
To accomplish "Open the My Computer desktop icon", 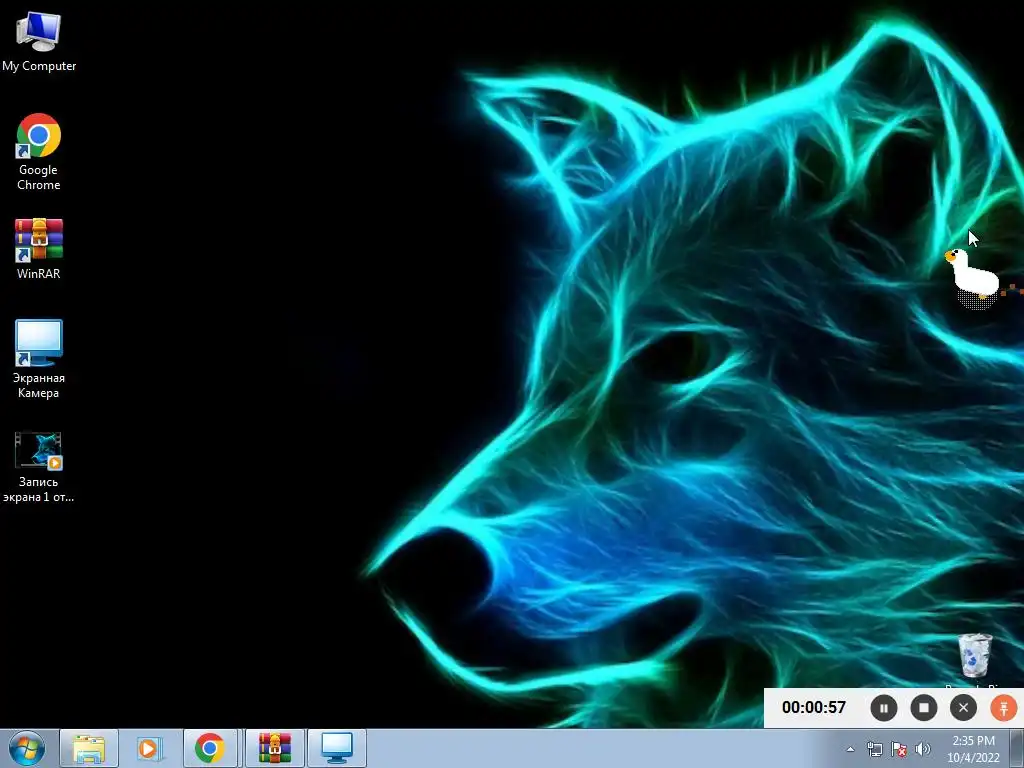I will tap(39, 40).
